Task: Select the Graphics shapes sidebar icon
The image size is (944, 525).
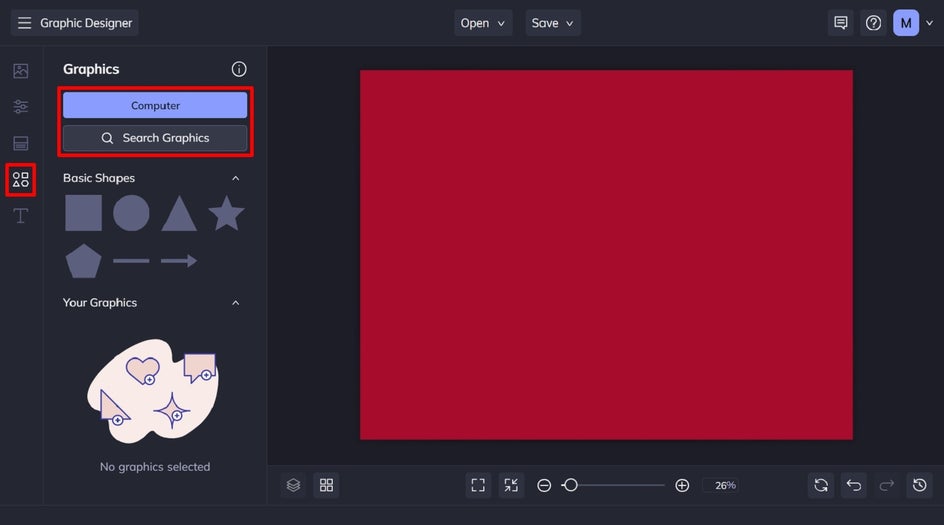Action: (20, 179)
